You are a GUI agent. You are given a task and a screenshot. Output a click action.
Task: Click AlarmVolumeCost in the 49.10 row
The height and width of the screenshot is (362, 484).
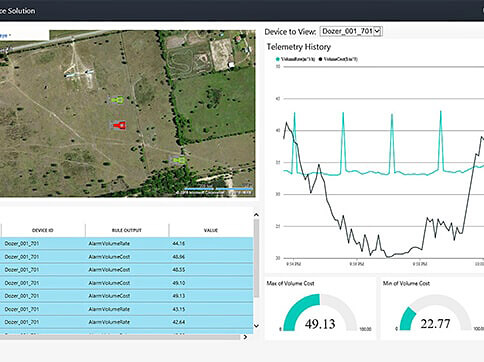pyautogui.click(x=109, y=283)
